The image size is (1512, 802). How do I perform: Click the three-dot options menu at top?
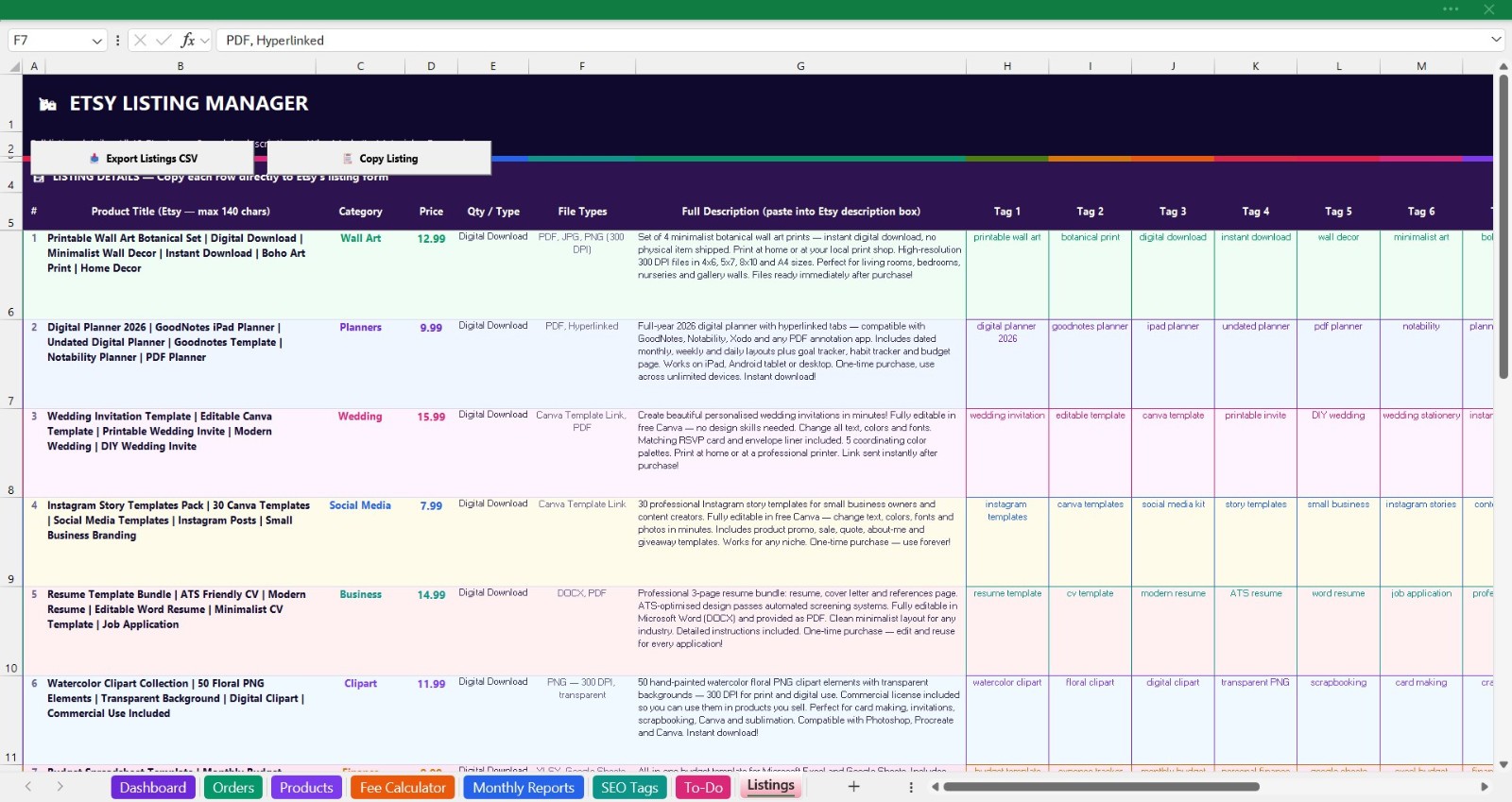tap(1451, 9)
